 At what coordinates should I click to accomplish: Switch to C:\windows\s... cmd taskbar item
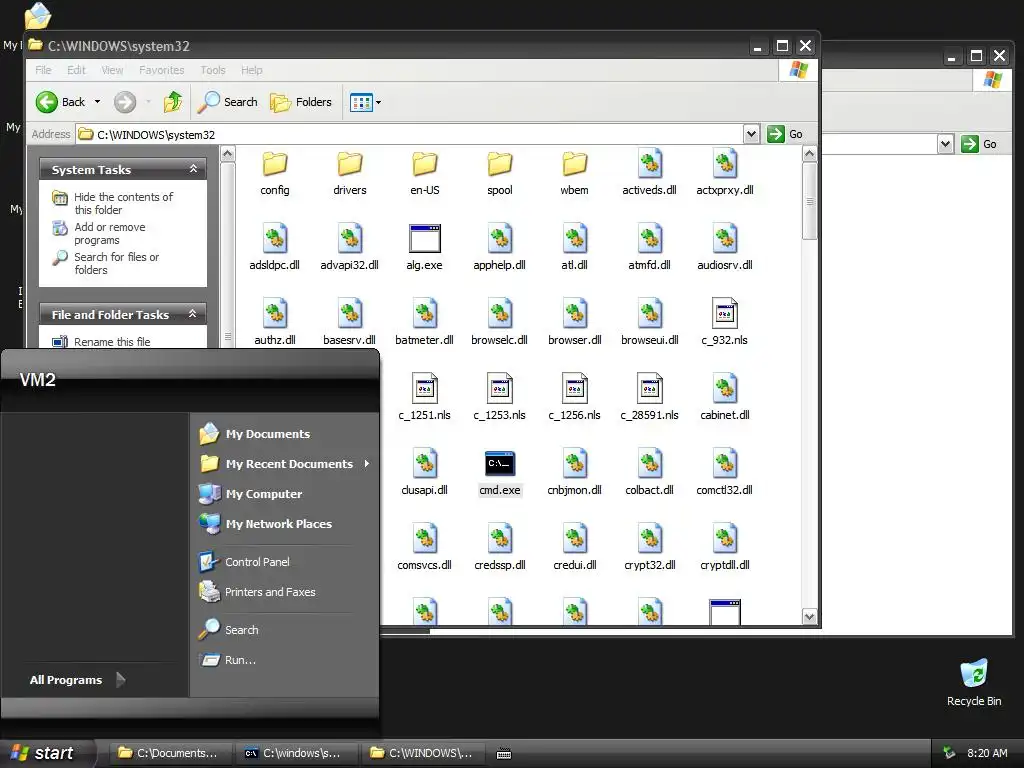(295, 753)
